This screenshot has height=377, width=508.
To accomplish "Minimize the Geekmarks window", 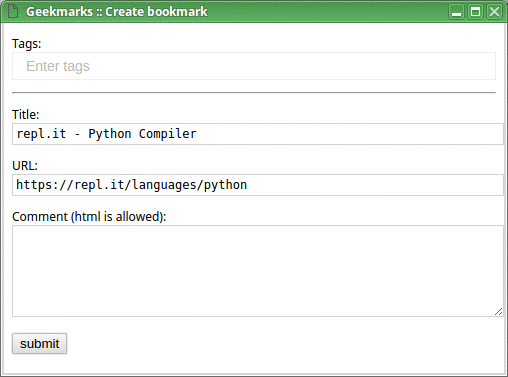I will point(456,12).
